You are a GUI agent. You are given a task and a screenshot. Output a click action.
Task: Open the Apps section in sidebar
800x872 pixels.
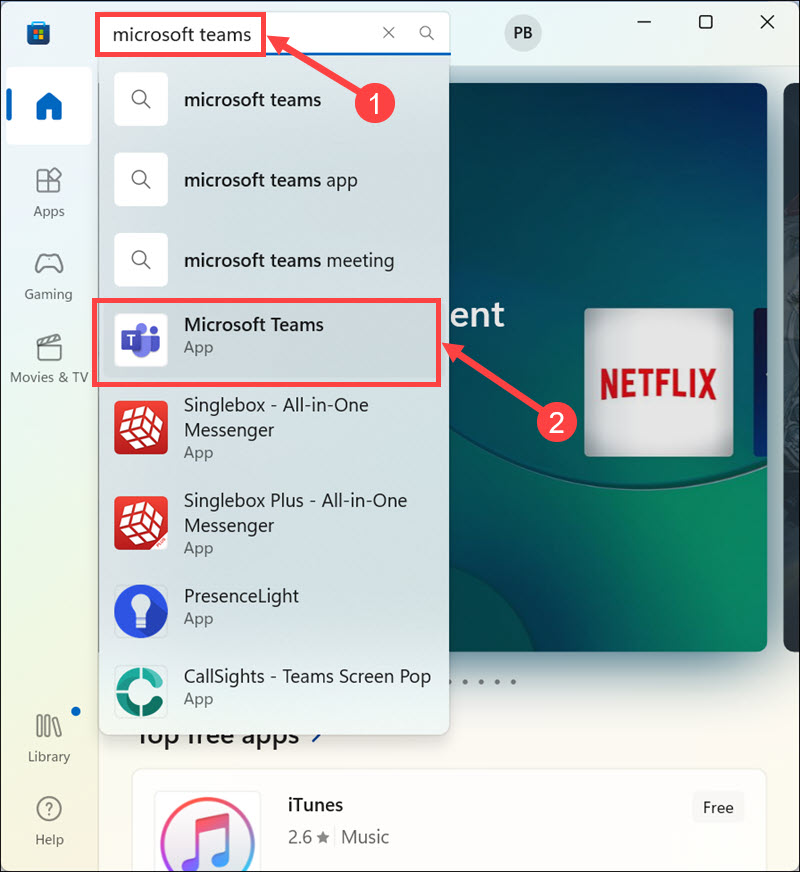point(48,191)
